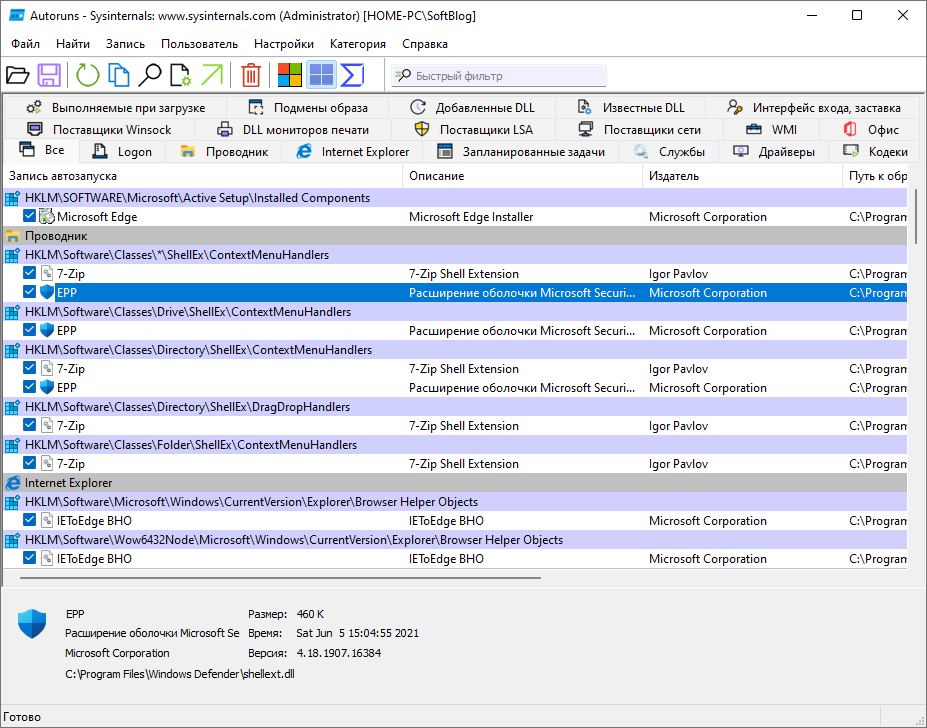This screenshot has width=927, height=728.
Task: Click the shield icon of EPP under Drive ContextMenuHandlers
Action: click(x=47, y=330)
